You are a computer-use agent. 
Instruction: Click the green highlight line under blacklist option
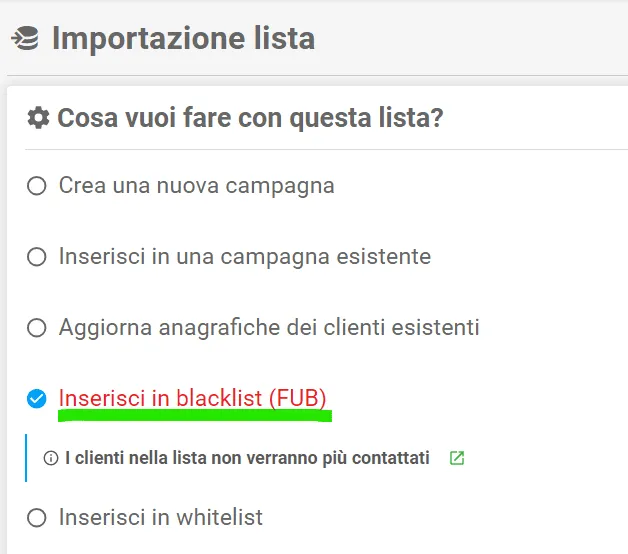click(x=195, y=415)
